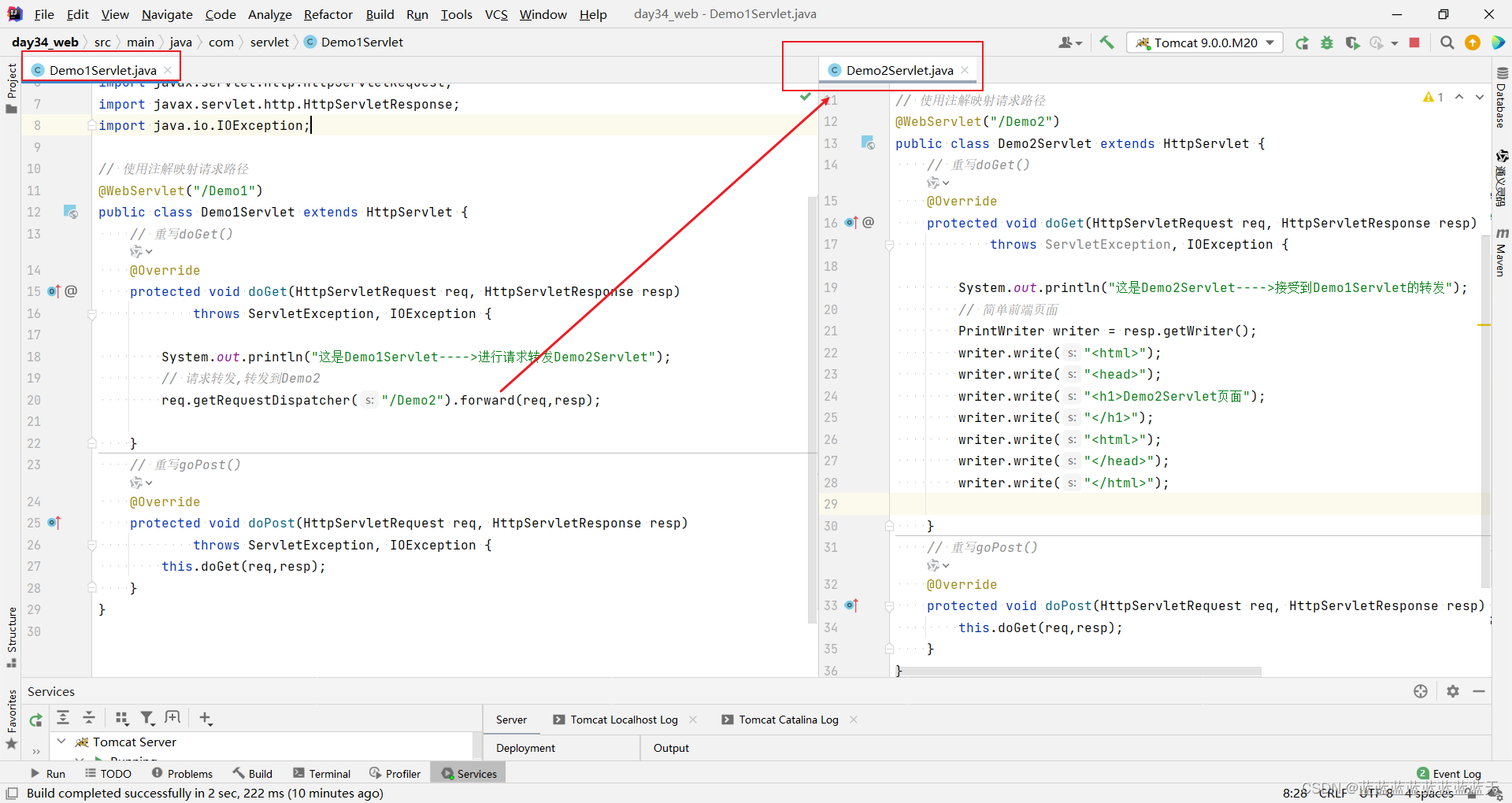Rerun the Tomcat server application
This screenshot has width=1512, height=803.
point(1303,43)
